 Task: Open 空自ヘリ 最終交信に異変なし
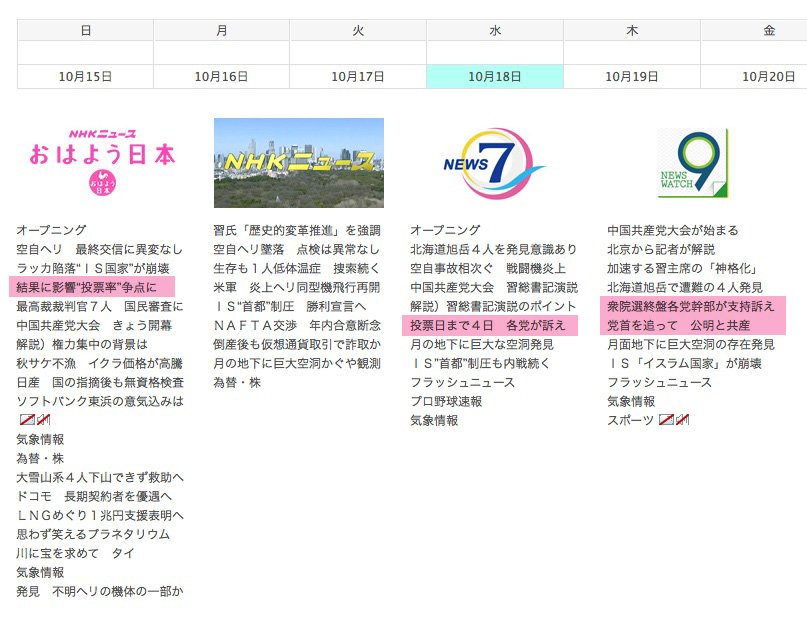(99, 249)
